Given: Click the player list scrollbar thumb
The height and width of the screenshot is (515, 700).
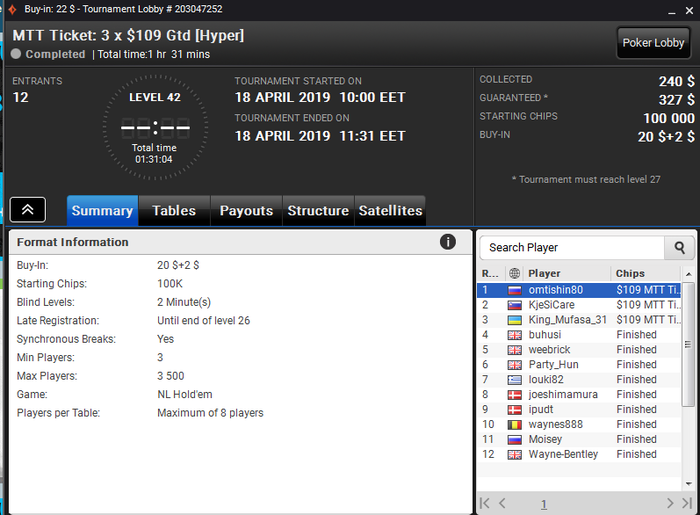Looking at the screenshot, I should point(688,344).
